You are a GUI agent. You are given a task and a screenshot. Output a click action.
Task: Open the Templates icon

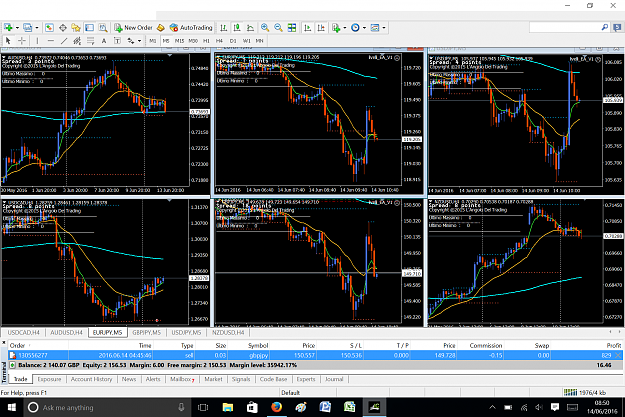click(x=375, y=28)
